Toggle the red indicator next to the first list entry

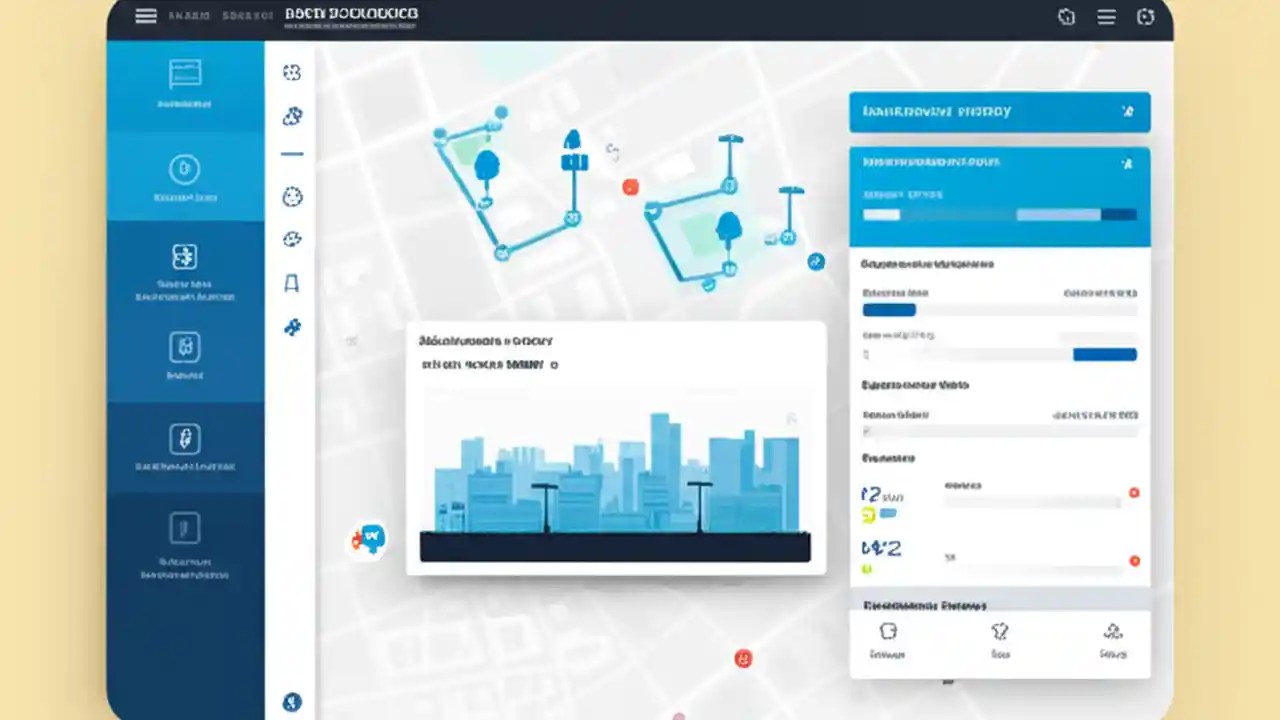click(x=1134, y=492)
